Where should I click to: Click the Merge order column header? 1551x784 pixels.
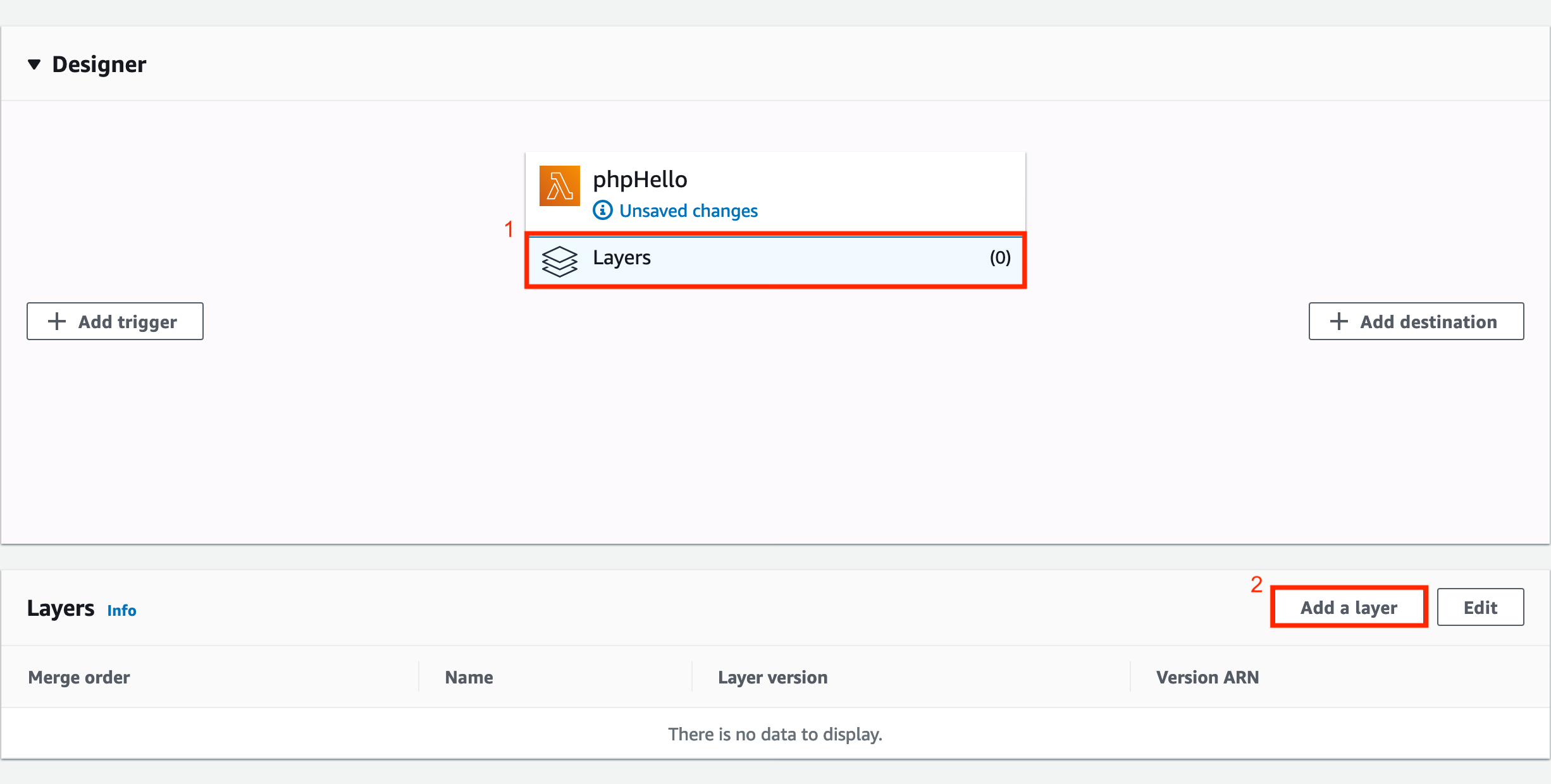[x=79, y=677]
